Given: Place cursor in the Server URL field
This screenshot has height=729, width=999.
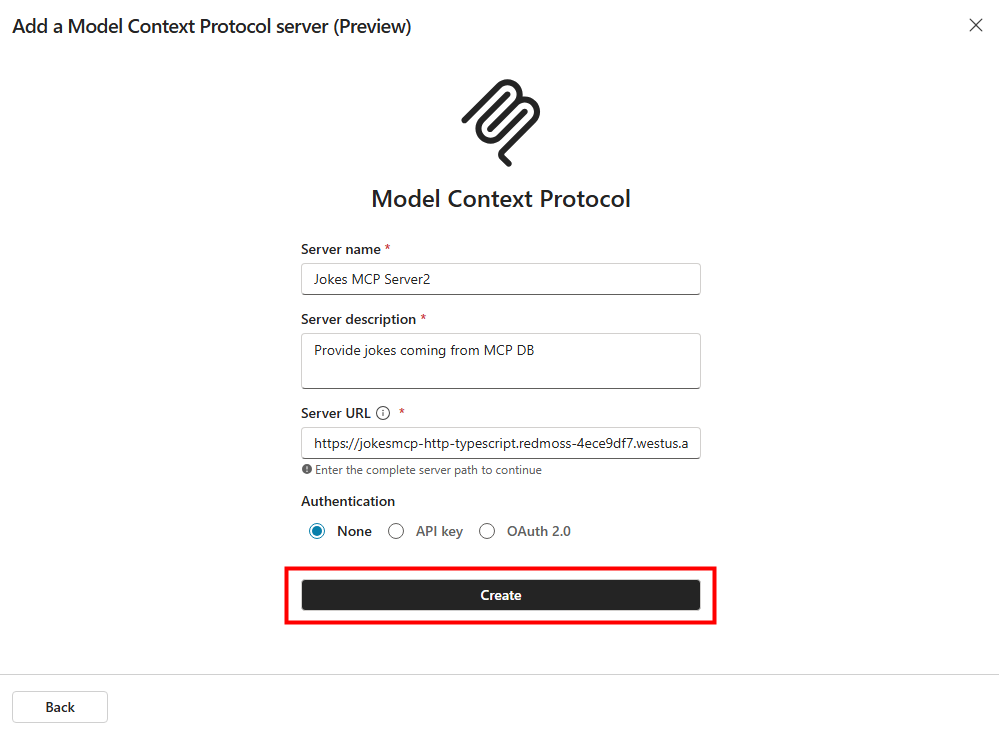Looking at the screenshot, I should click(x=500, y=443).
